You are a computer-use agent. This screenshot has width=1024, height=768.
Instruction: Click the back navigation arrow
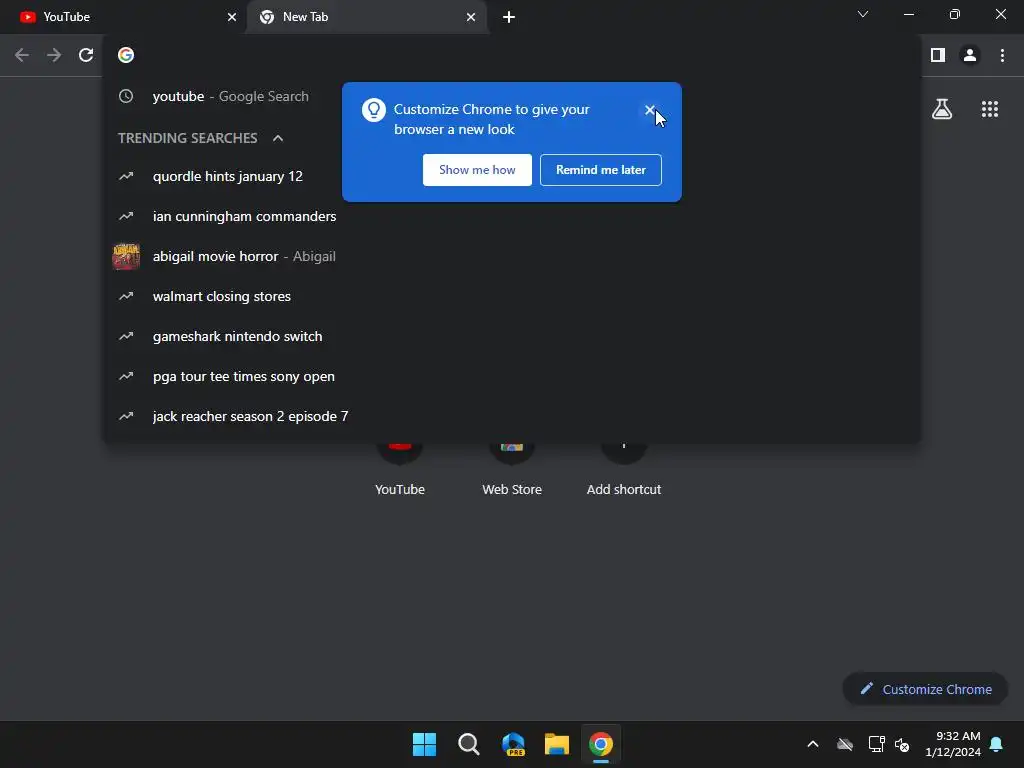pos(22,56)
